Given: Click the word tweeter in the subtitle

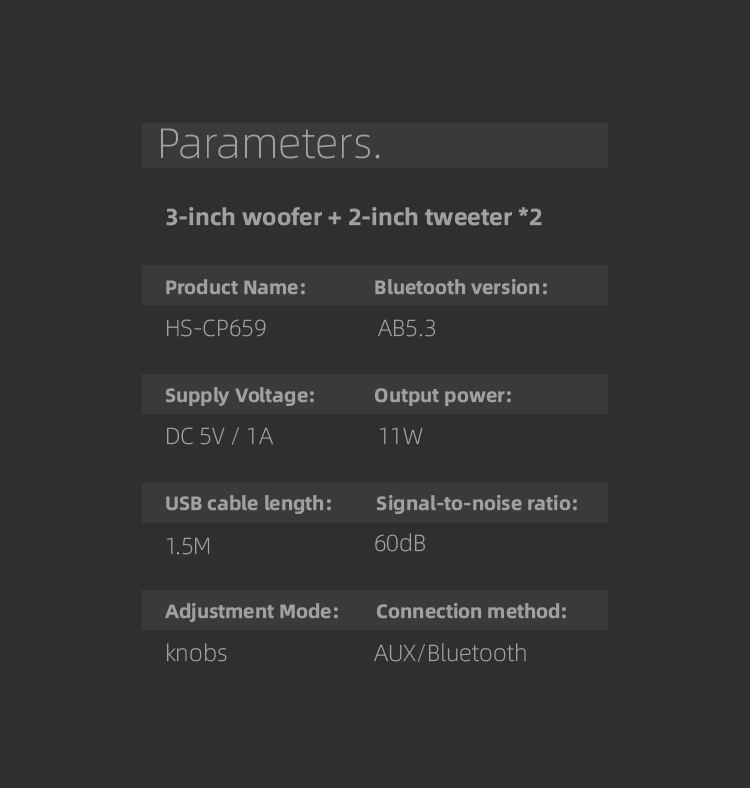Looking at the screenshot, I should click(468, 217).
